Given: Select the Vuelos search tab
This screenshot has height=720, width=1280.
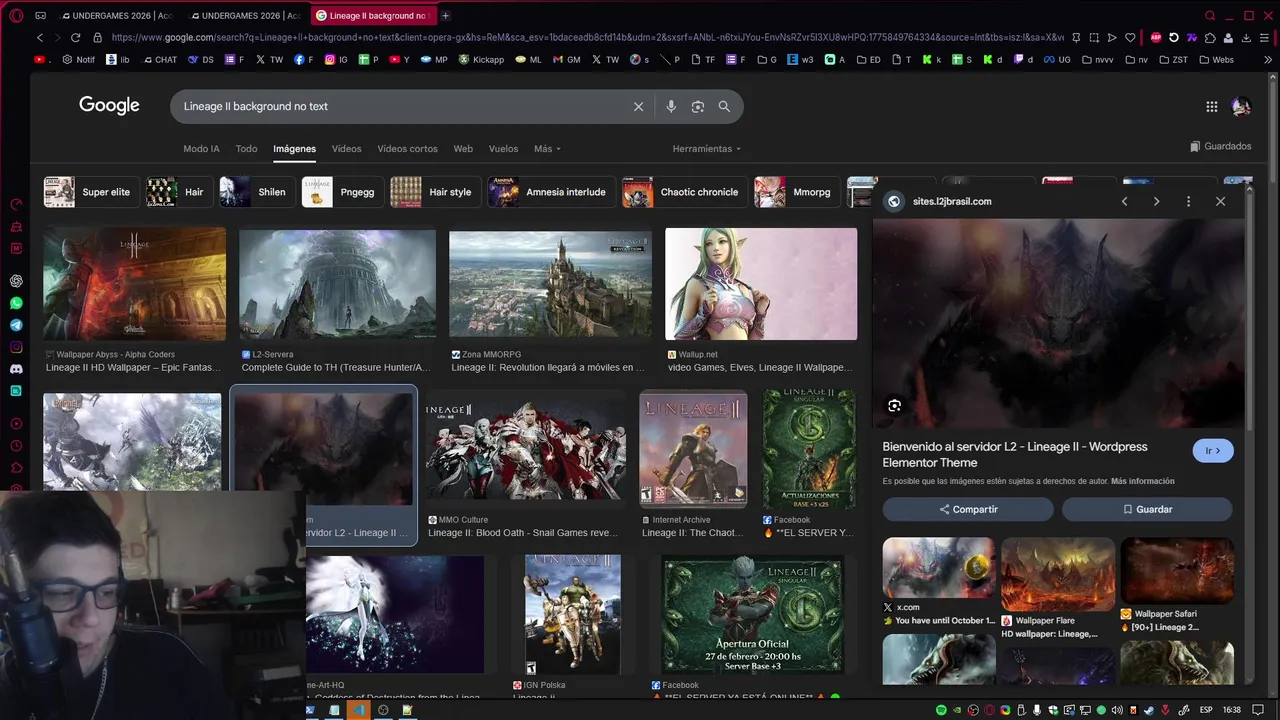Looking at the screenshot, I should 503,149.
